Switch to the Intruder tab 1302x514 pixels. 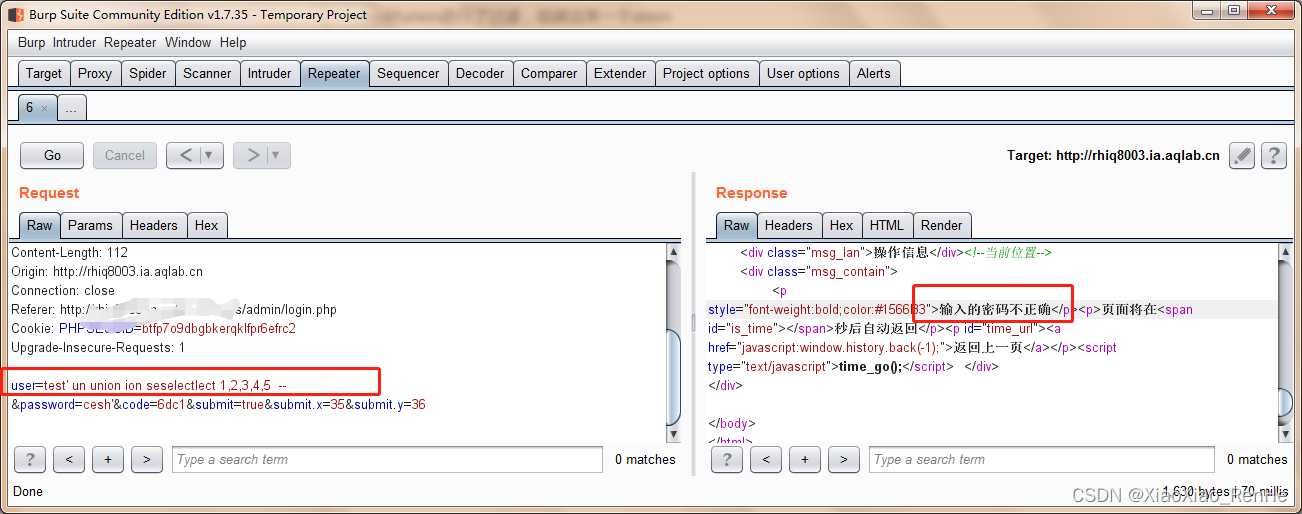269,73
